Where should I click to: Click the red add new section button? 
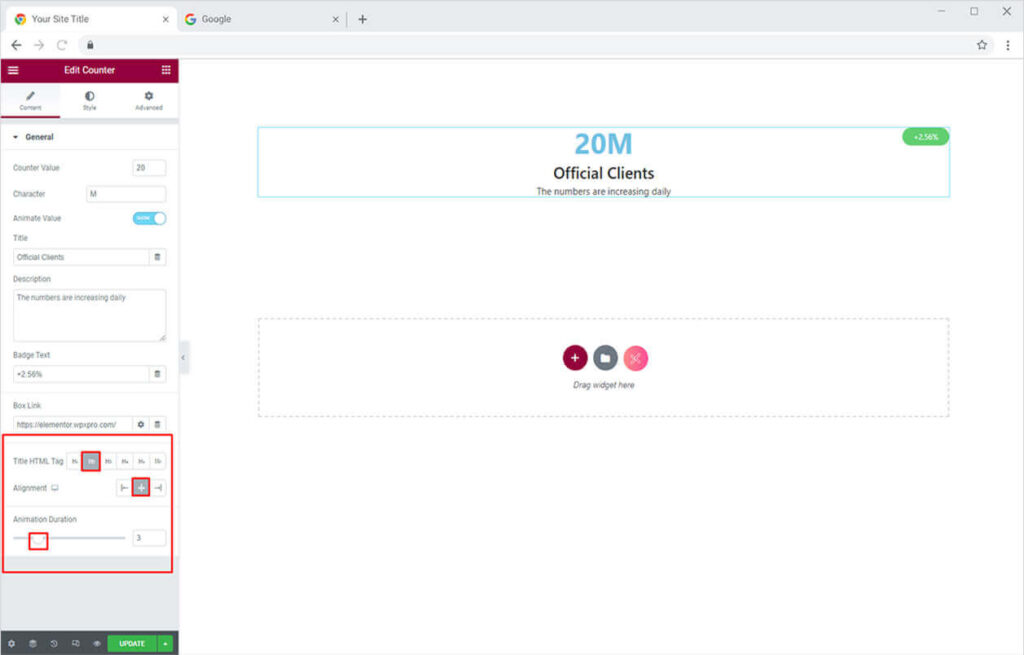coord(574,358)
